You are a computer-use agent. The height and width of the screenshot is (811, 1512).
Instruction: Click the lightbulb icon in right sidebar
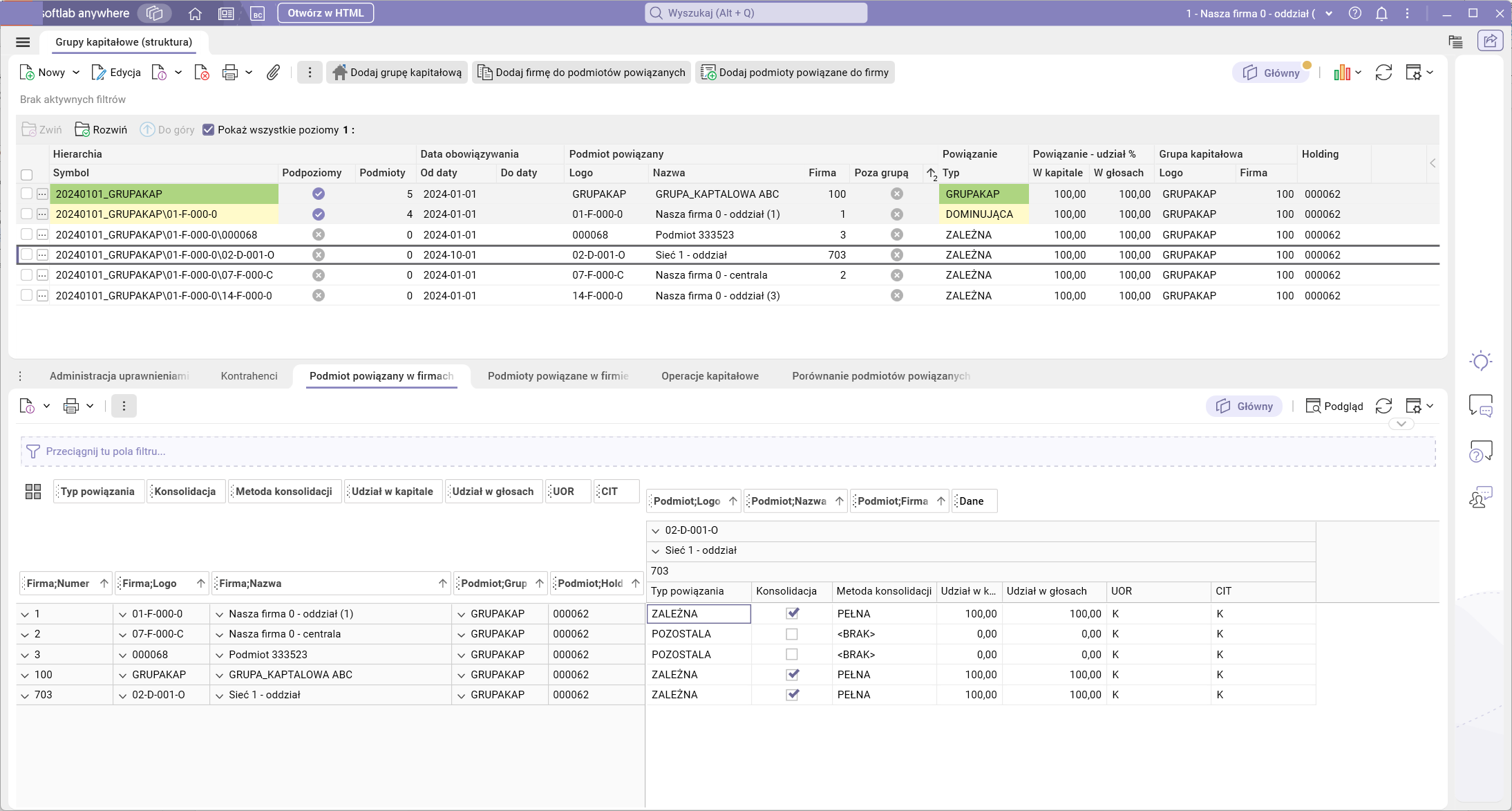[x=1480, y=361]
